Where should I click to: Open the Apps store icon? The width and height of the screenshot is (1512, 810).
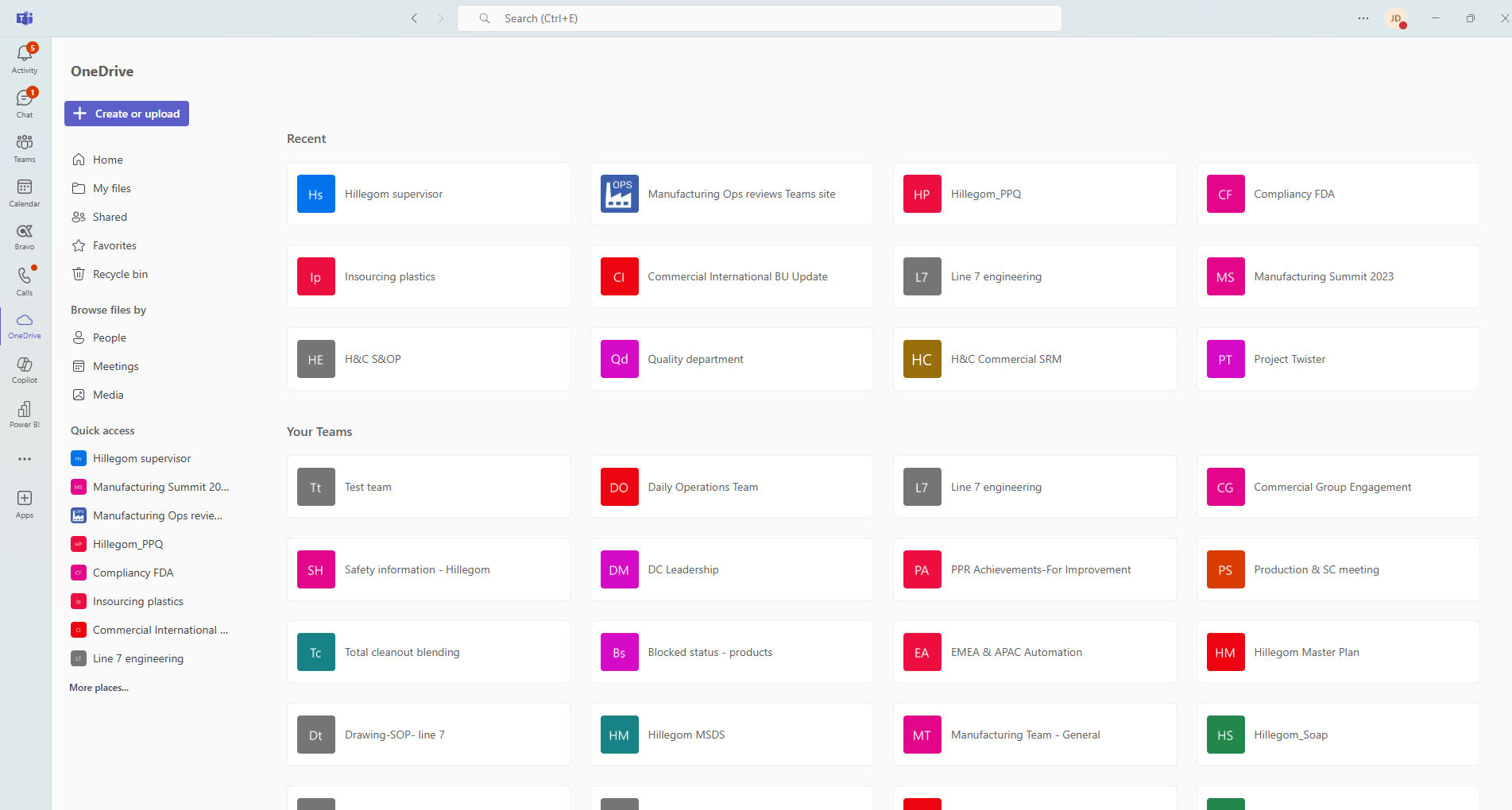pos(25,504)
